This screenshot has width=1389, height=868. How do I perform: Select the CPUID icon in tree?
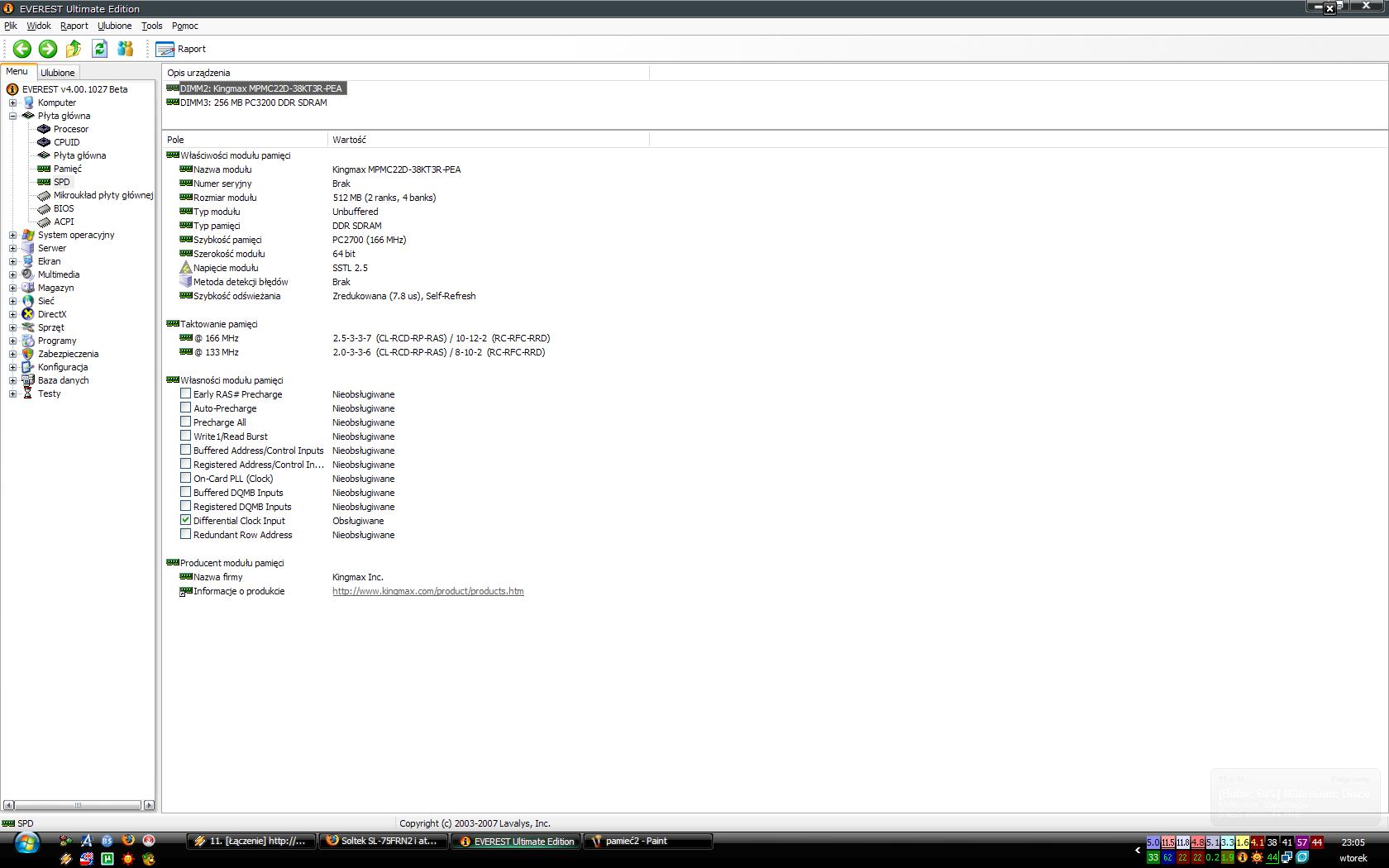[44, 142]
